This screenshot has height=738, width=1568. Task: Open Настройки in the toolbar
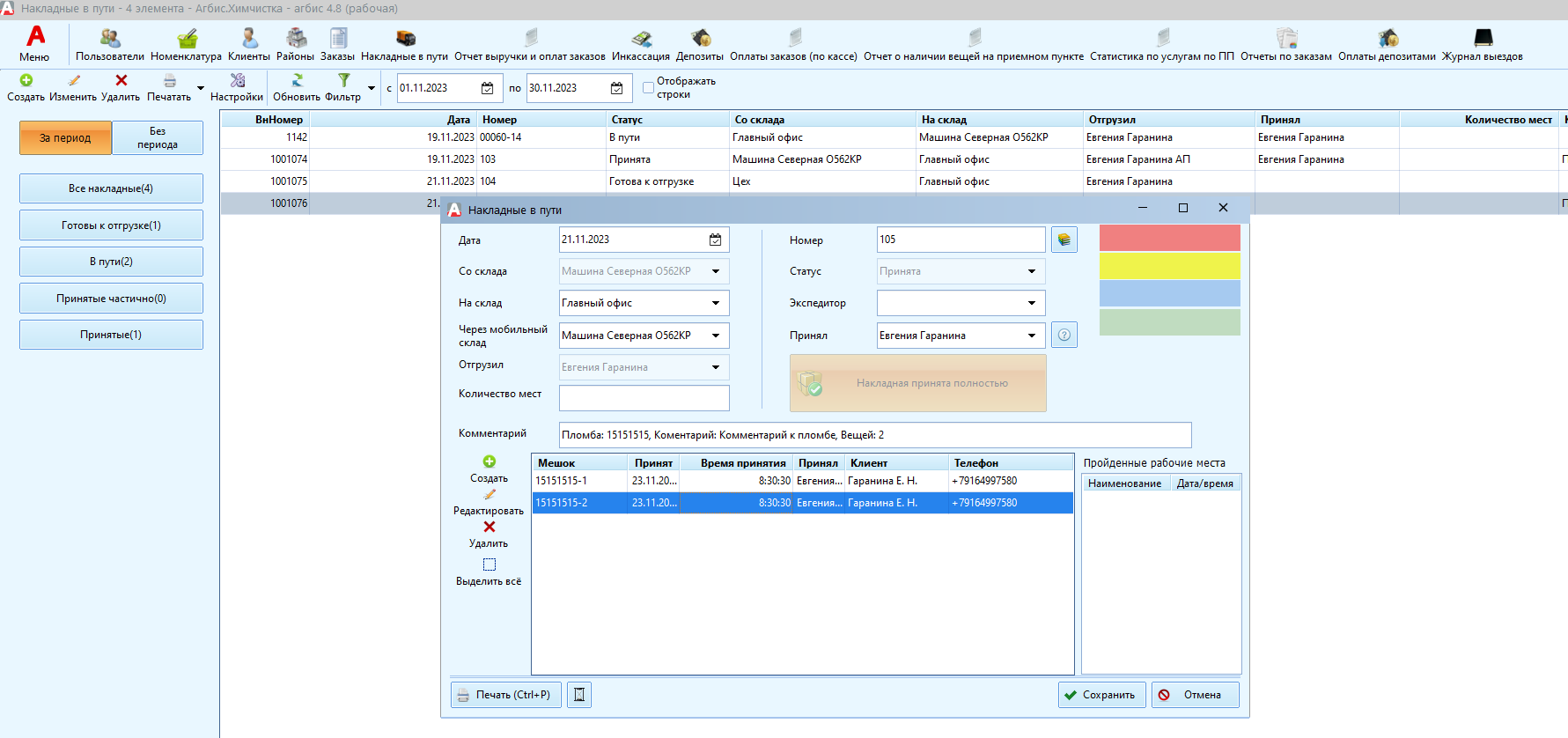click(x=237, y=88)
